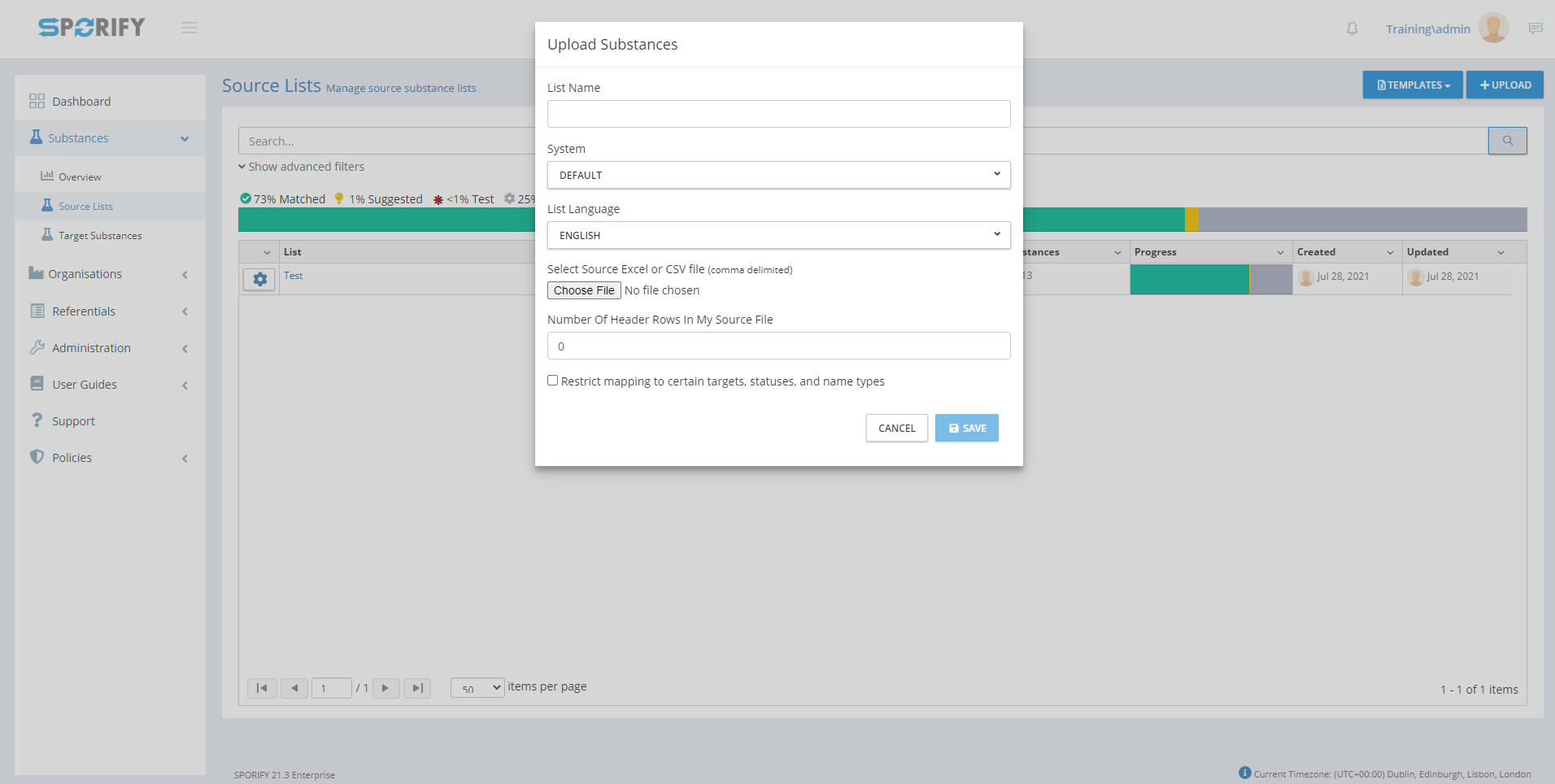The height and width of the screenshot is (784, 1555).
Task: Expand Show advanced filters
Action: click(302, 167)
